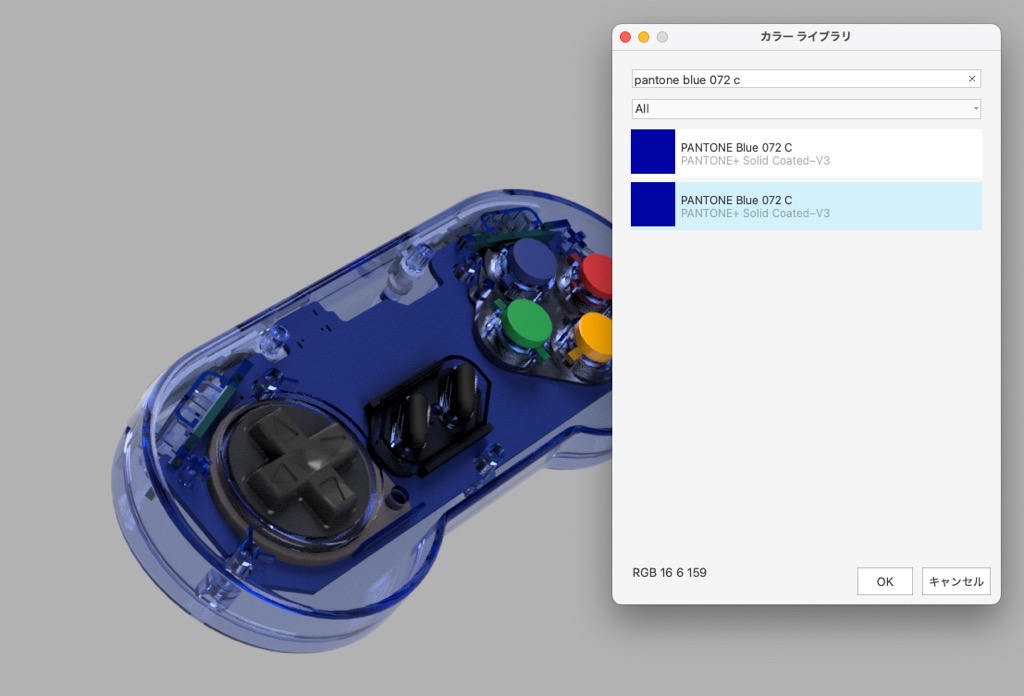1024x696 pixels.
Task: Click キャンセル to dismiss the dialog
Action: pyautogui.click(x=955, y=581)
